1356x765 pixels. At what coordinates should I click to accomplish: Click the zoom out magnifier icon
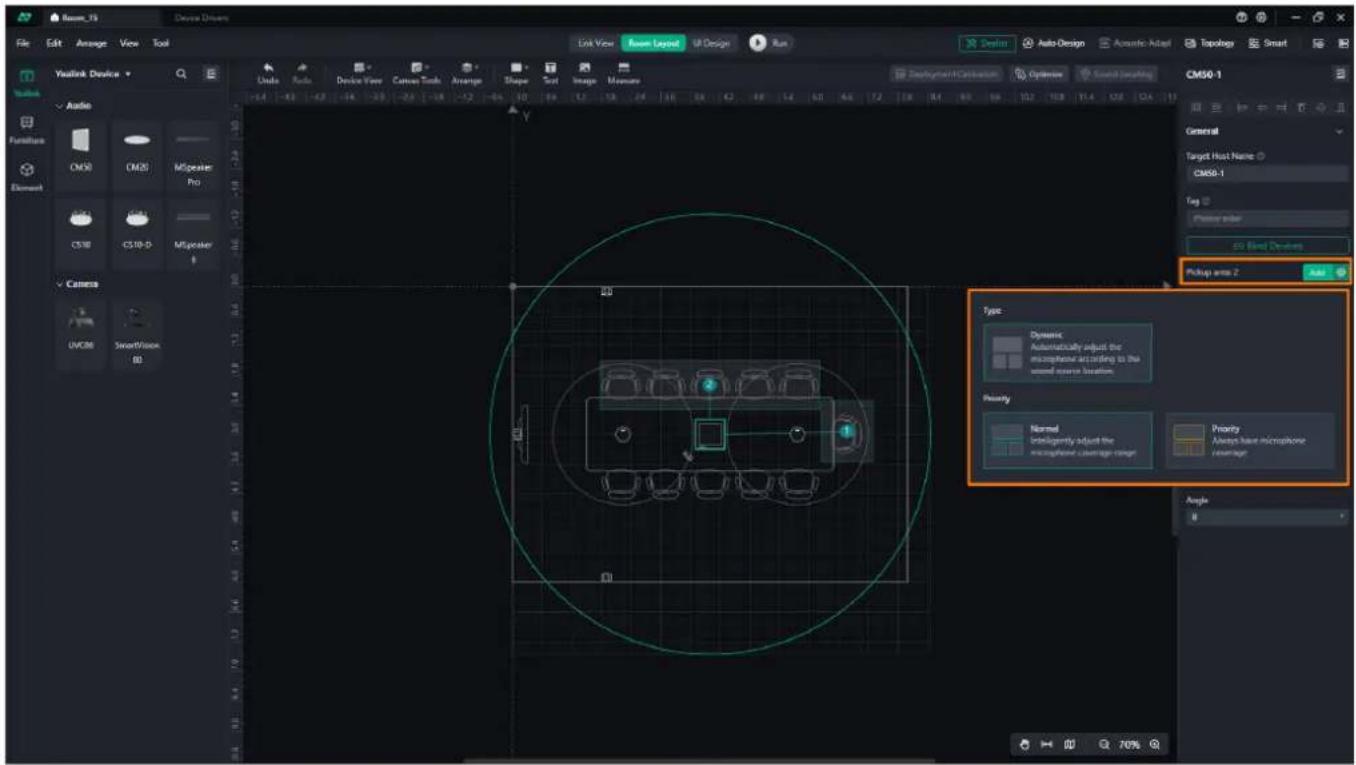tap(1105, 744)
